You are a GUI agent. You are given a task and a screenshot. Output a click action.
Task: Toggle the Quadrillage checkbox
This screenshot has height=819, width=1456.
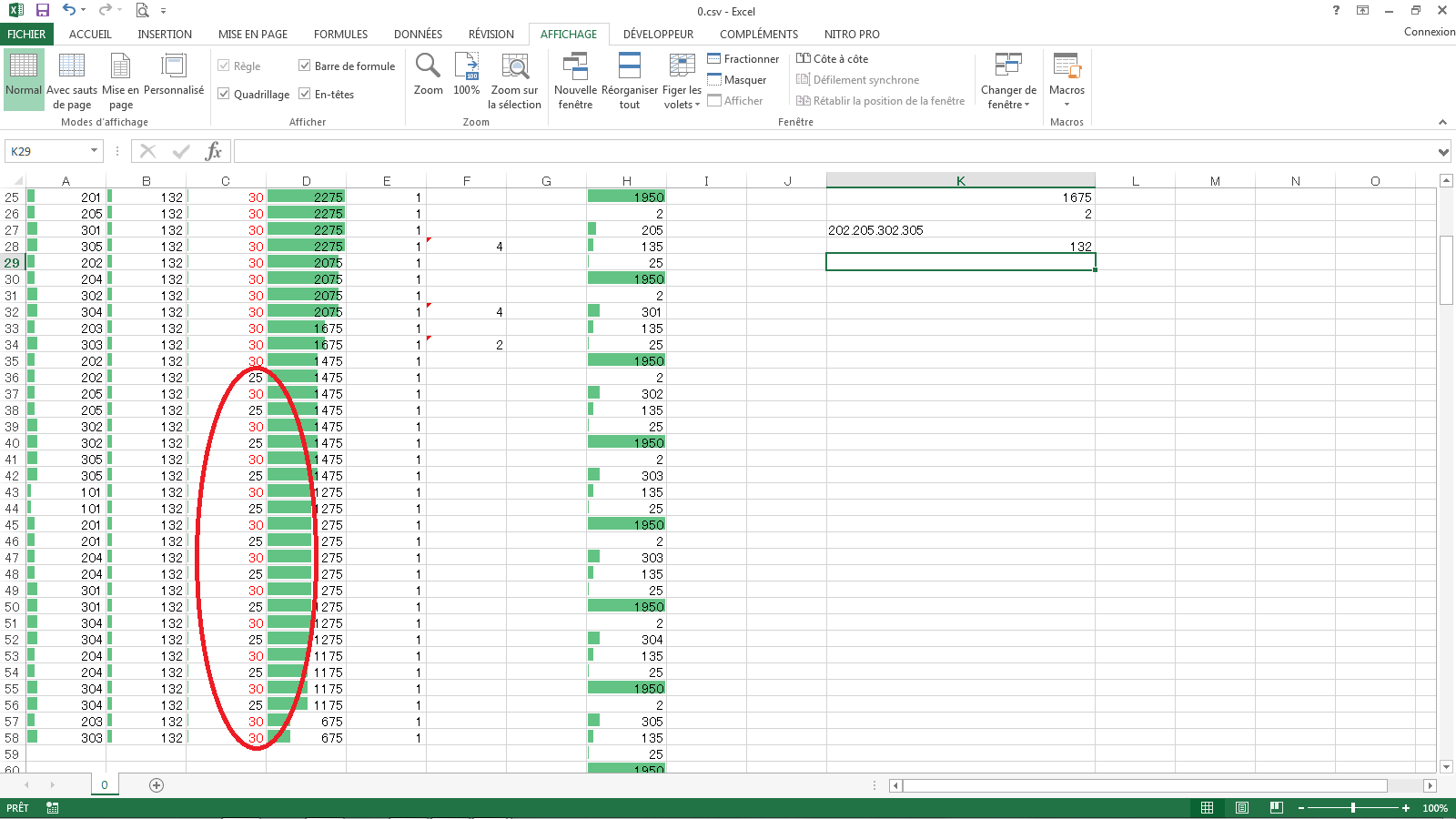(x=224, y=94)
